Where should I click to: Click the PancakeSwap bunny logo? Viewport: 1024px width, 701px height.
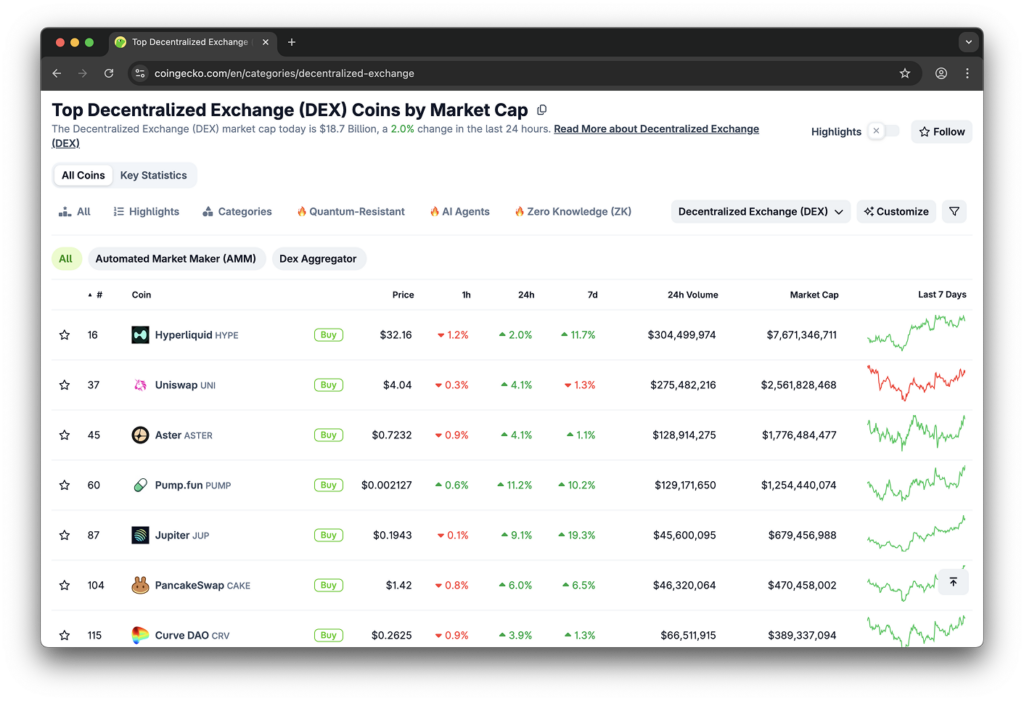tap(140, 585)
